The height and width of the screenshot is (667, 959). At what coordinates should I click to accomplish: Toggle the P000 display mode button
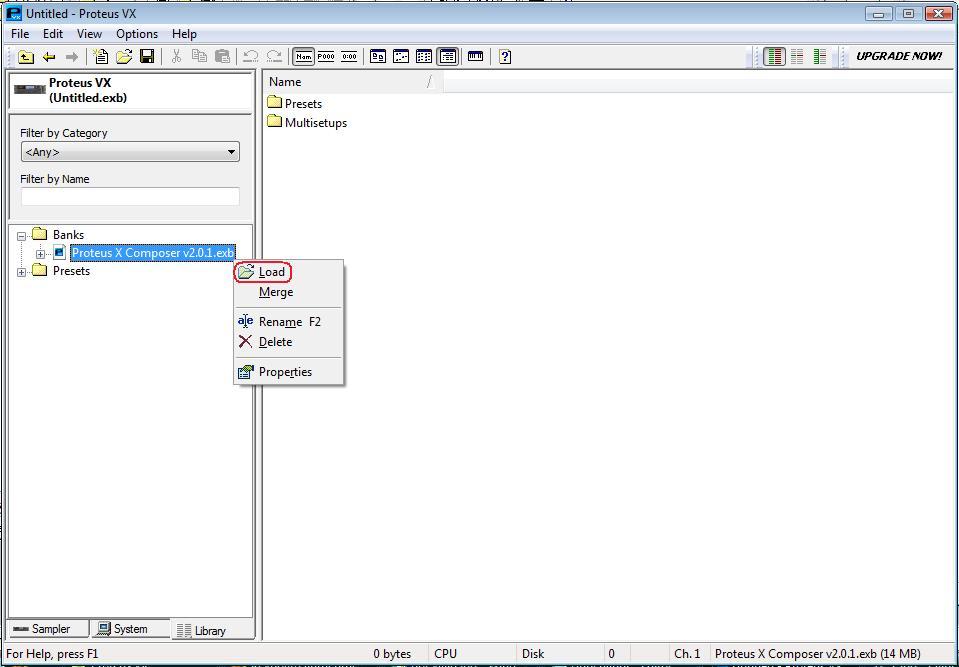[326, 57]
